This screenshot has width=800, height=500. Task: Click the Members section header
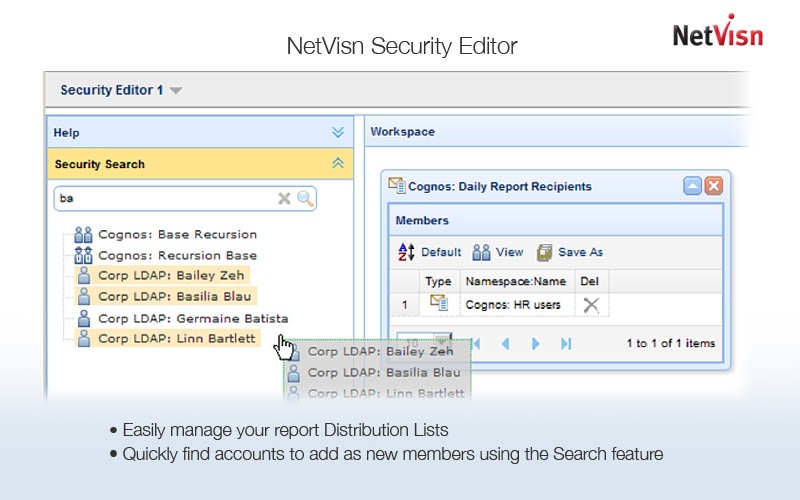pyautogui.click(x=556, y=220)
